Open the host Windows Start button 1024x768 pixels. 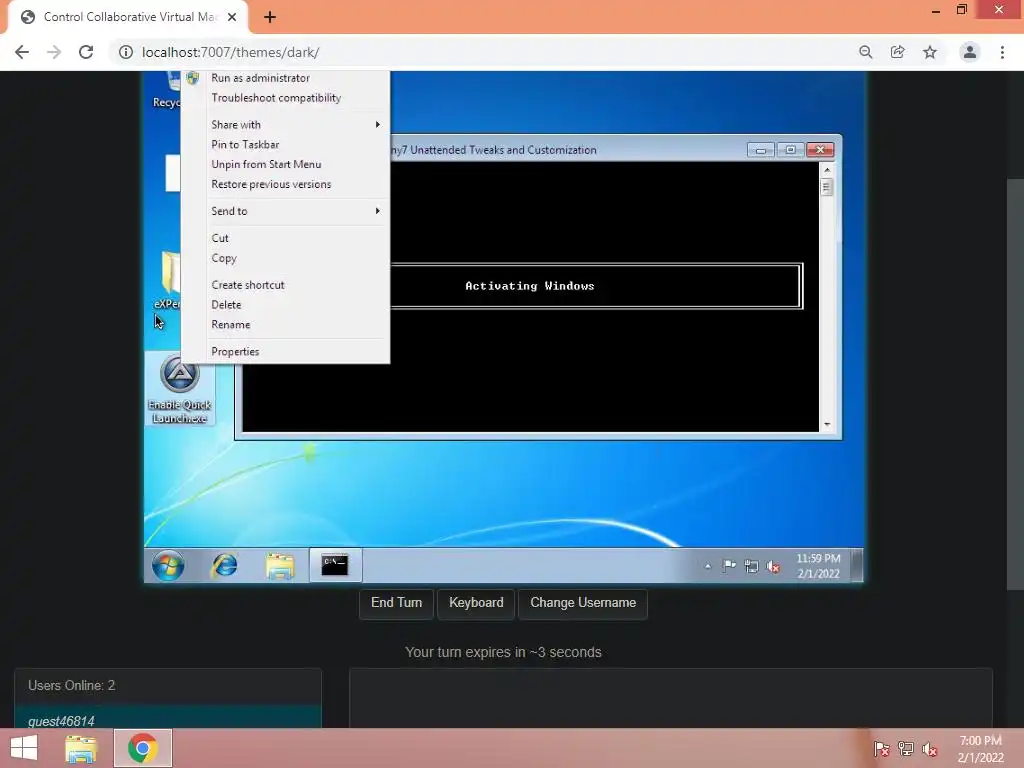click(24, 748)
